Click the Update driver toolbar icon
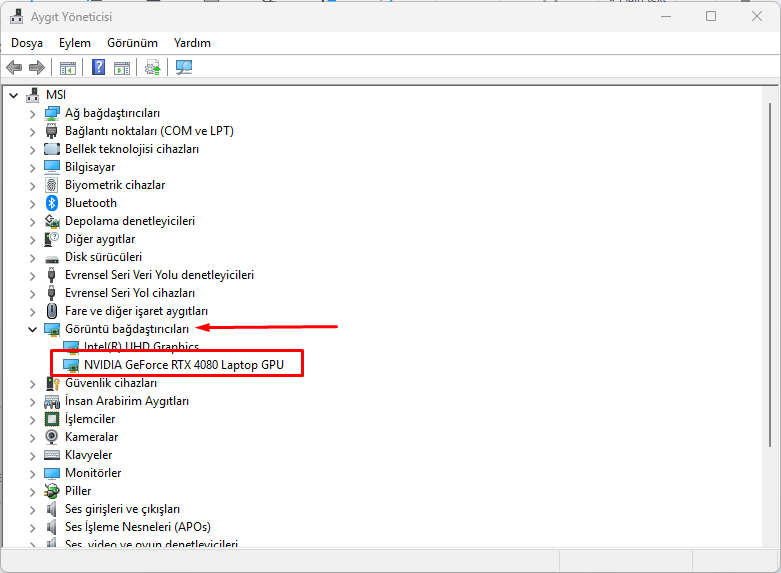 coord(153,67)
